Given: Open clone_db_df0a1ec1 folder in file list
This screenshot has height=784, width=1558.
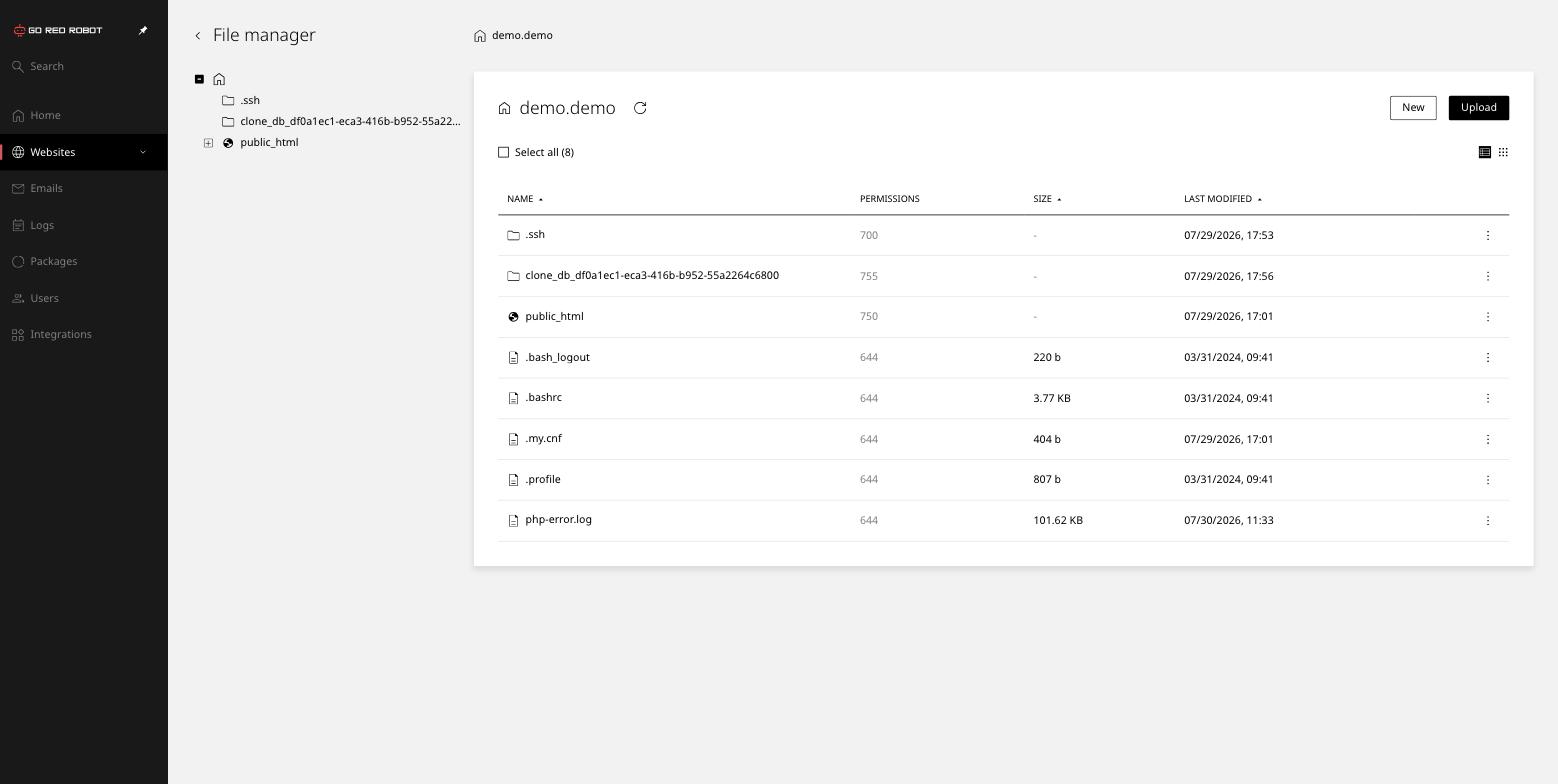Looking at the screenshot, I should [652, 276].
